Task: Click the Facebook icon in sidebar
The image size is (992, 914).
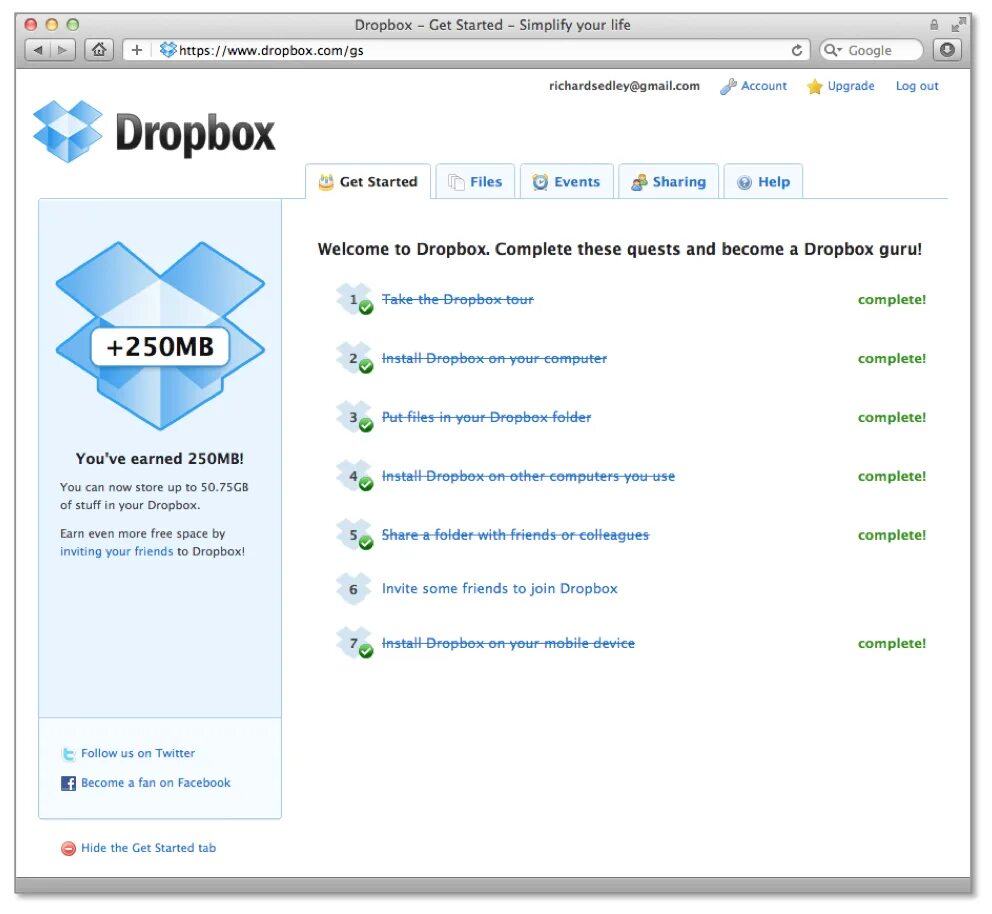Action: coord(68,783)
